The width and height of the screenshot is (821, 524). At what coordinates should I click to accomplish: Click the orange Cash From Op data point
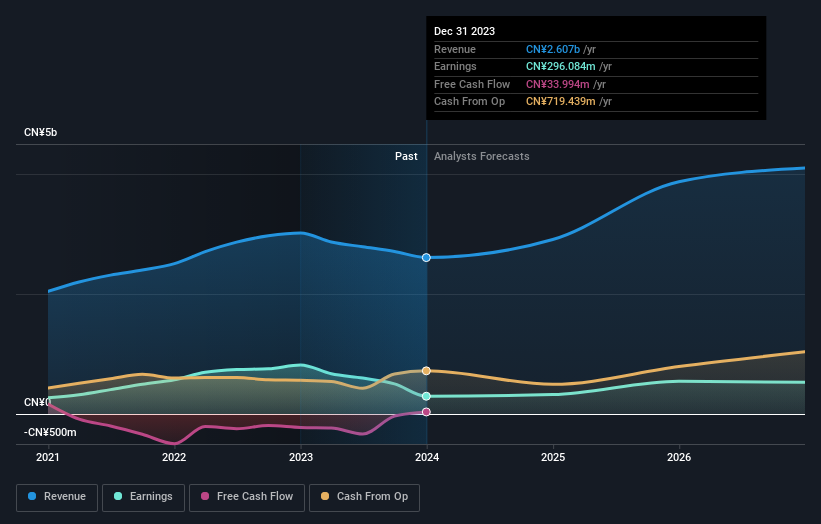click(x=426, y=371)
